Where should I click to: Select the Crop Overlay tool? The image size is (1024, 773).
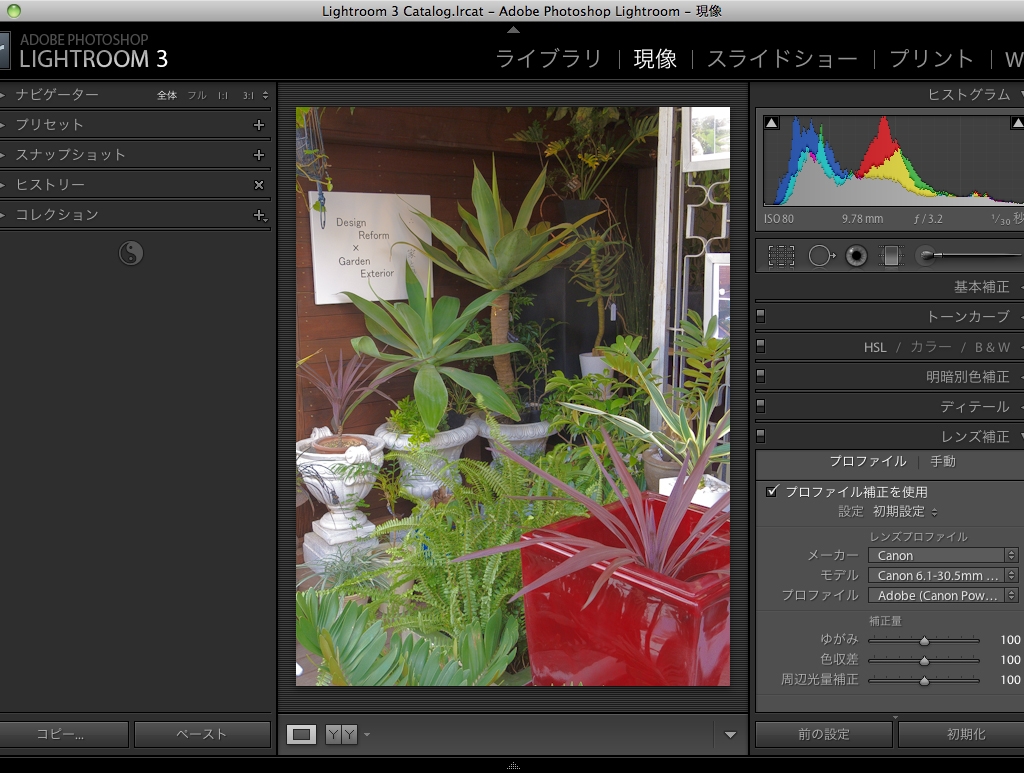(x=781, y=256)
